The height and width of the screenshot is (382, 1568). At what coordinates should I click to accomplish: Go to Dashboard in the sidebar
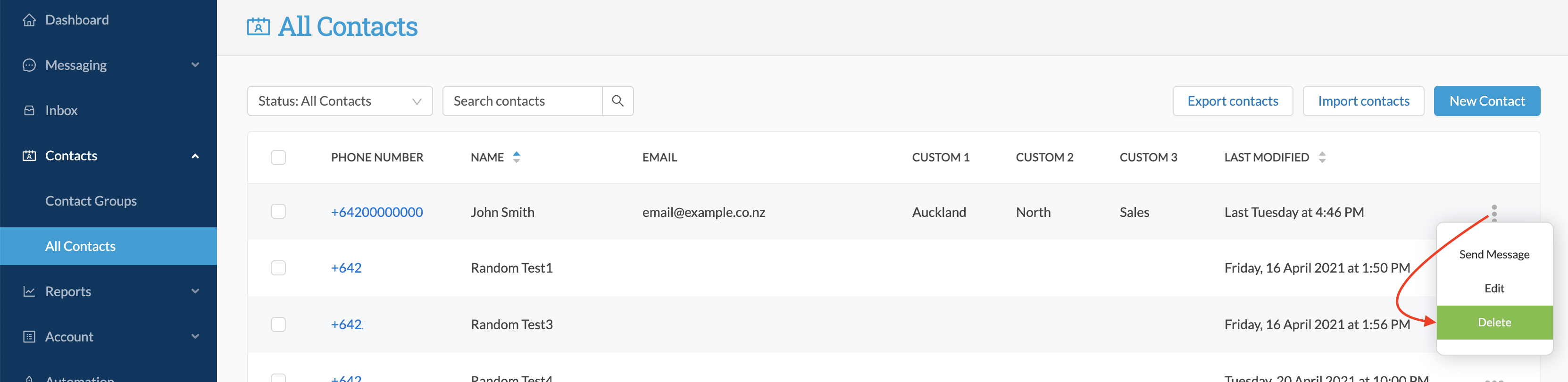click(77, 20)
